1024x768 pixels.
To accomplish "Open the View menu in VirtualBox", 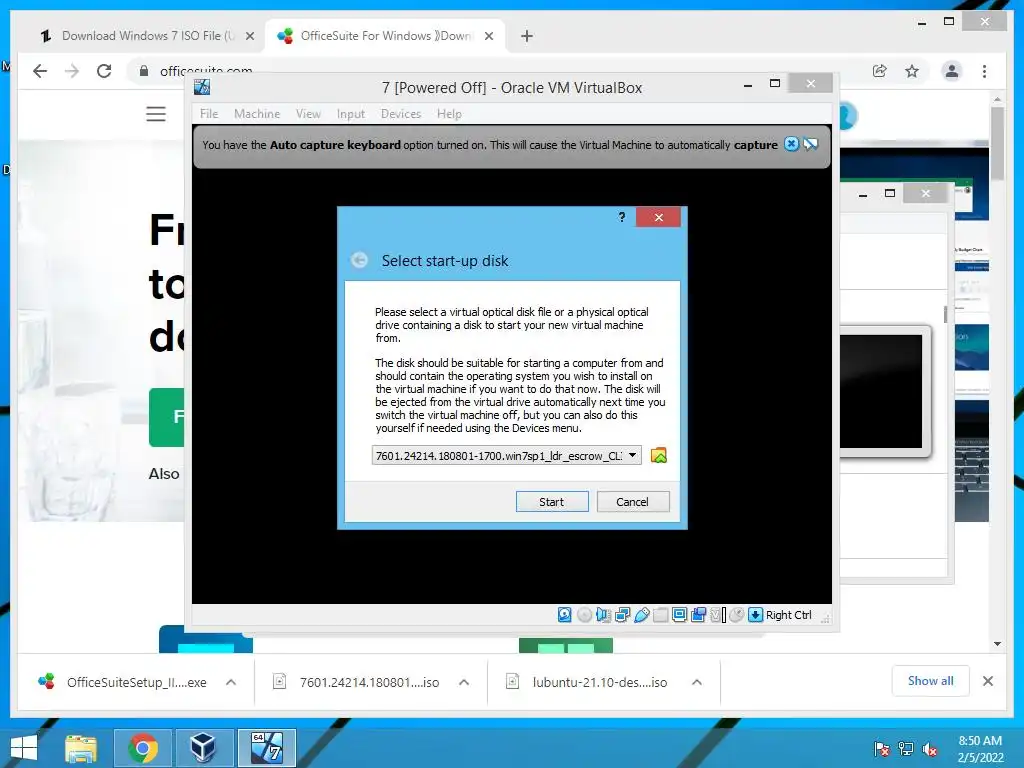I will click(x=308, y=114).
